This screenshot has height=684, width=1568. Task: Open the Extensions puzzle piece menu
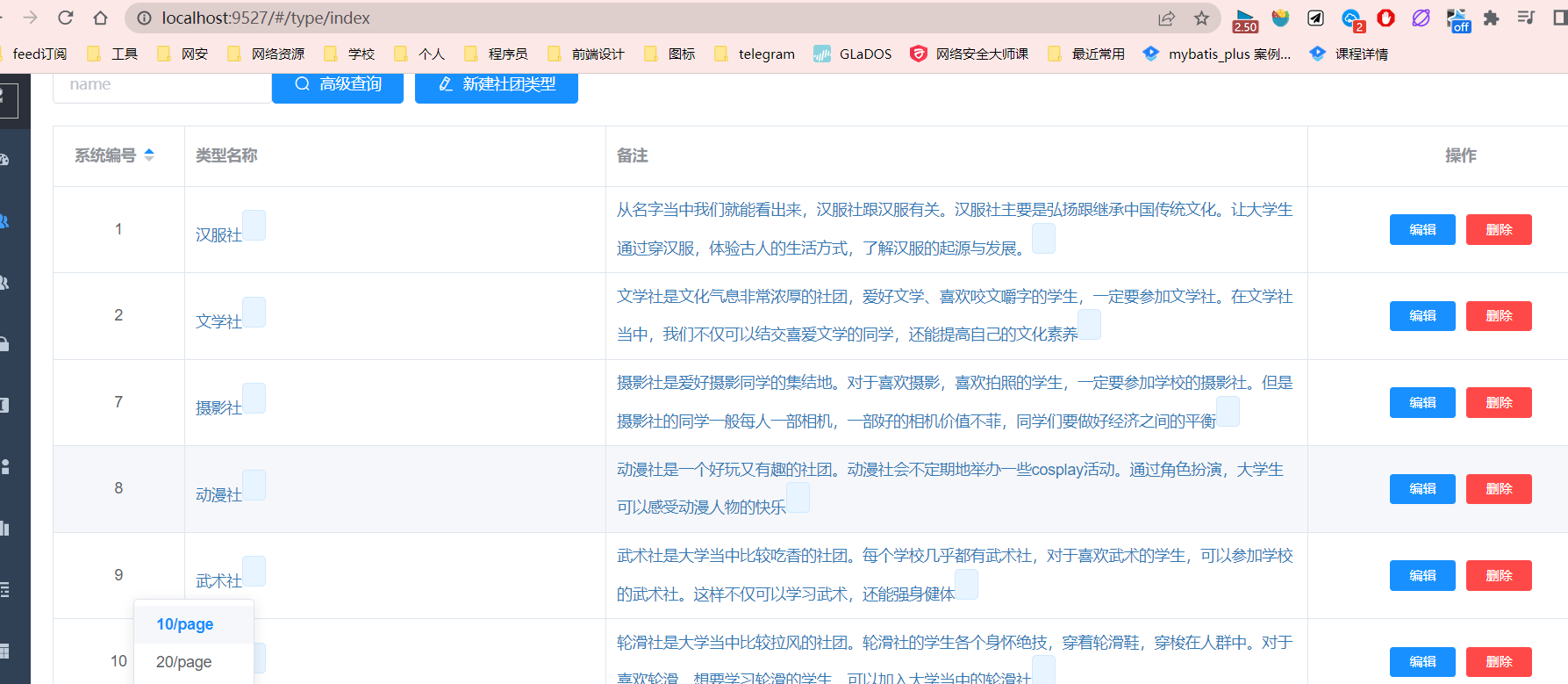click(1491, 18)
